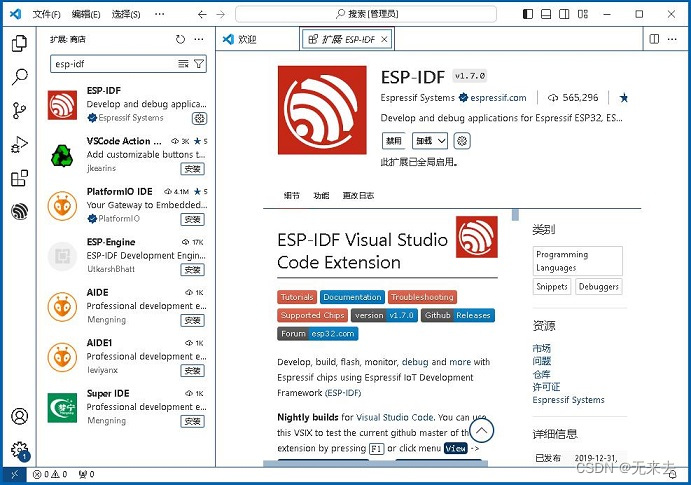Screen dimensions: 691x485
Task: Select the Debuggers category
Action: (598, 286)
